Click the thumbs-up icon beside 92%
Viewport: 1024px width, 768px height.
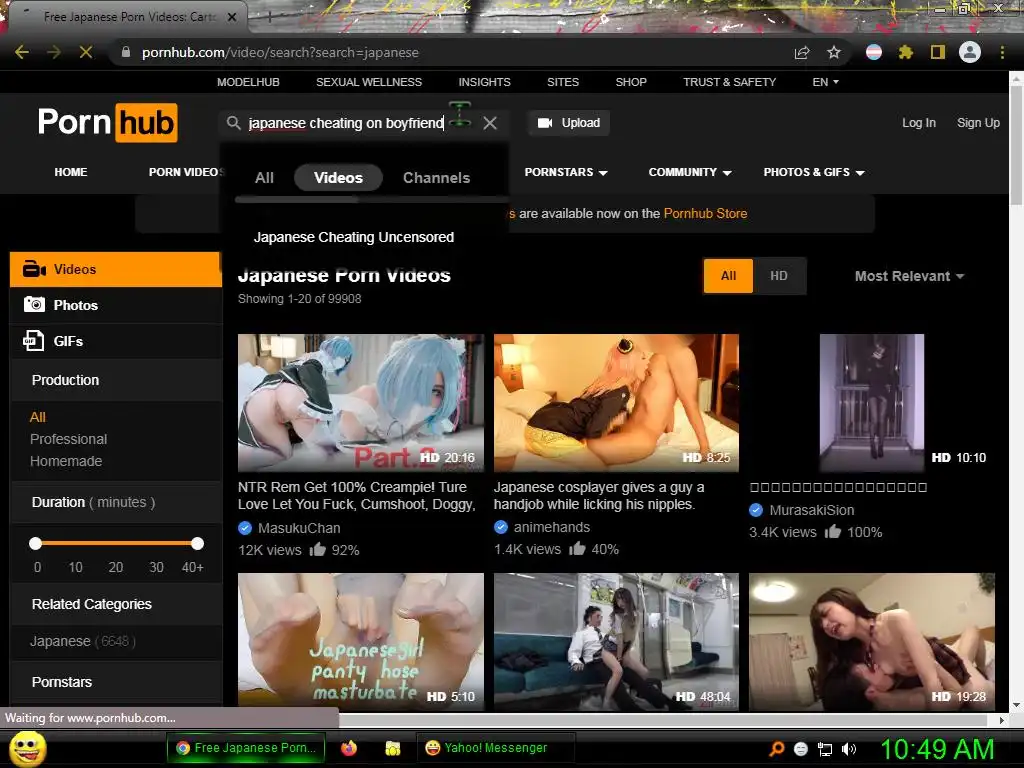point(318,549)
